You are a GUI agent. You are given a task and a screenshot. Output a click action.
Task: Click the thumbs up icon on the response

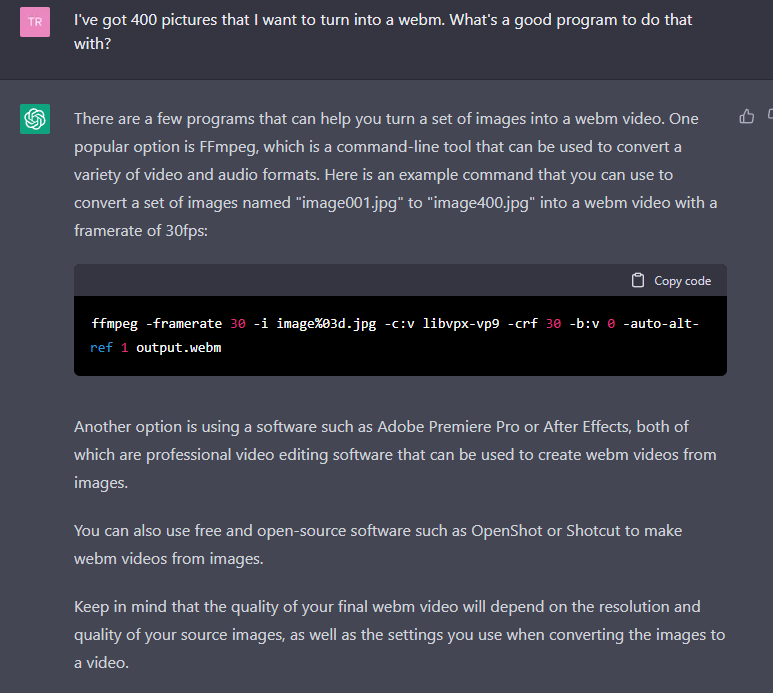point(746,116)
